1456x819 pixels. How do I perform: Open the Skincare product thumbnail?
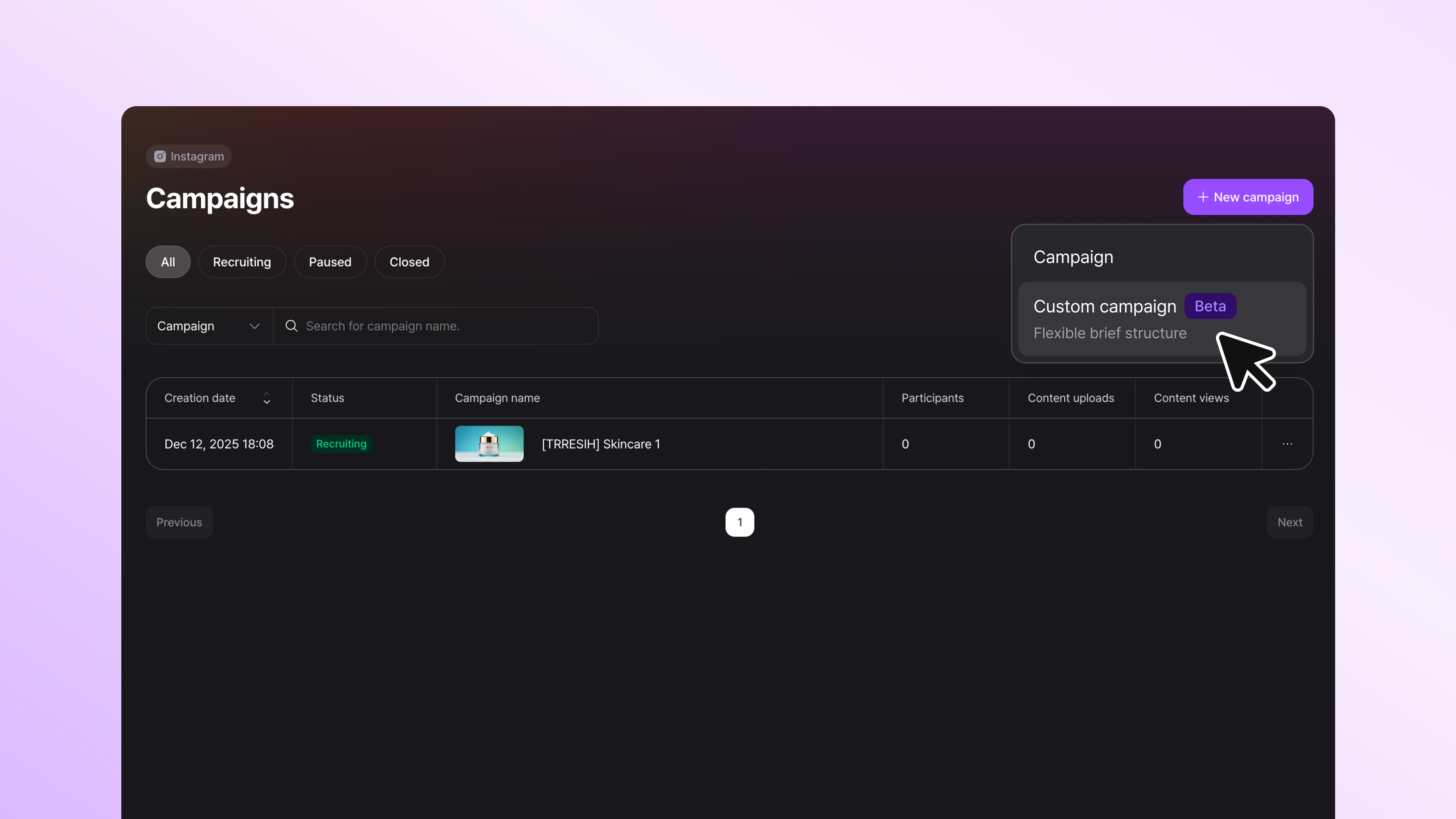pos(489,444)
